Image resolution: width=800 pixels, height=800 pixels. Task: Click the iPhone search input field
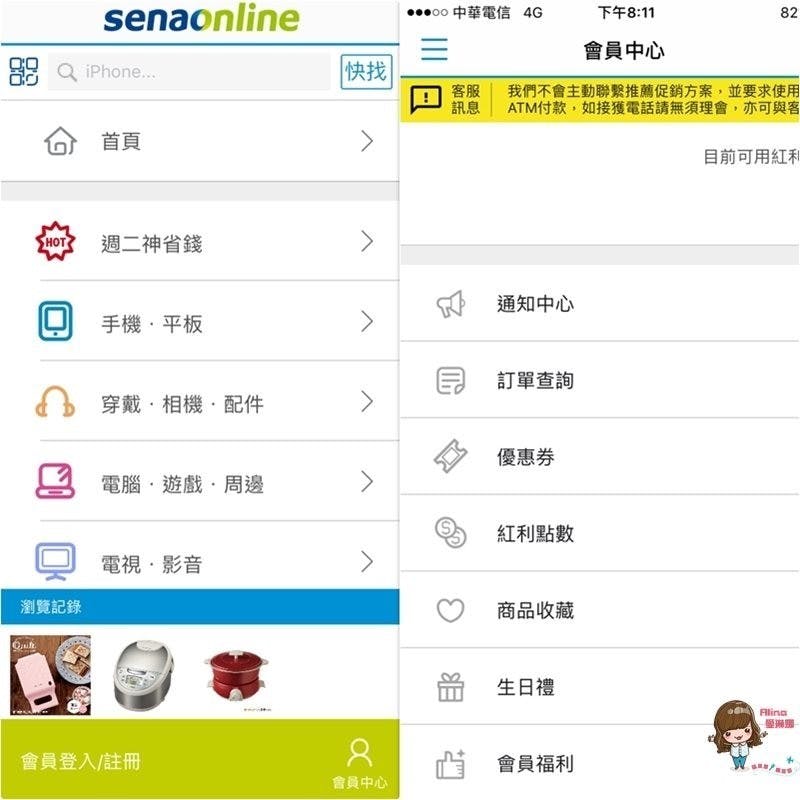[x=189, y=72]
